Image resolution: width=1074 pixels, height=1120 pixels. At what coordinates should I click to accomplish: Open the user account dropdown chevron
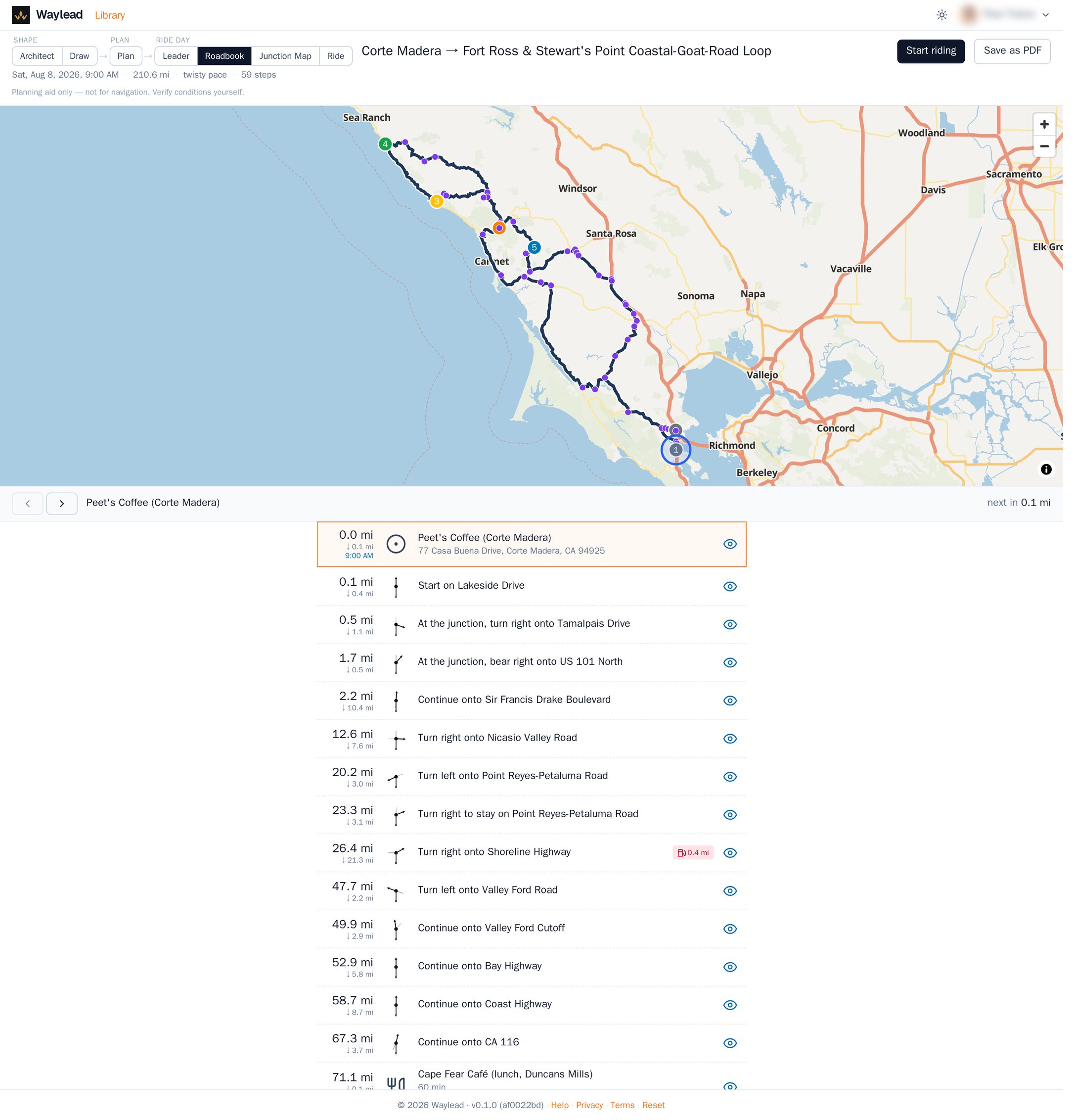[x=1045, y=15]
